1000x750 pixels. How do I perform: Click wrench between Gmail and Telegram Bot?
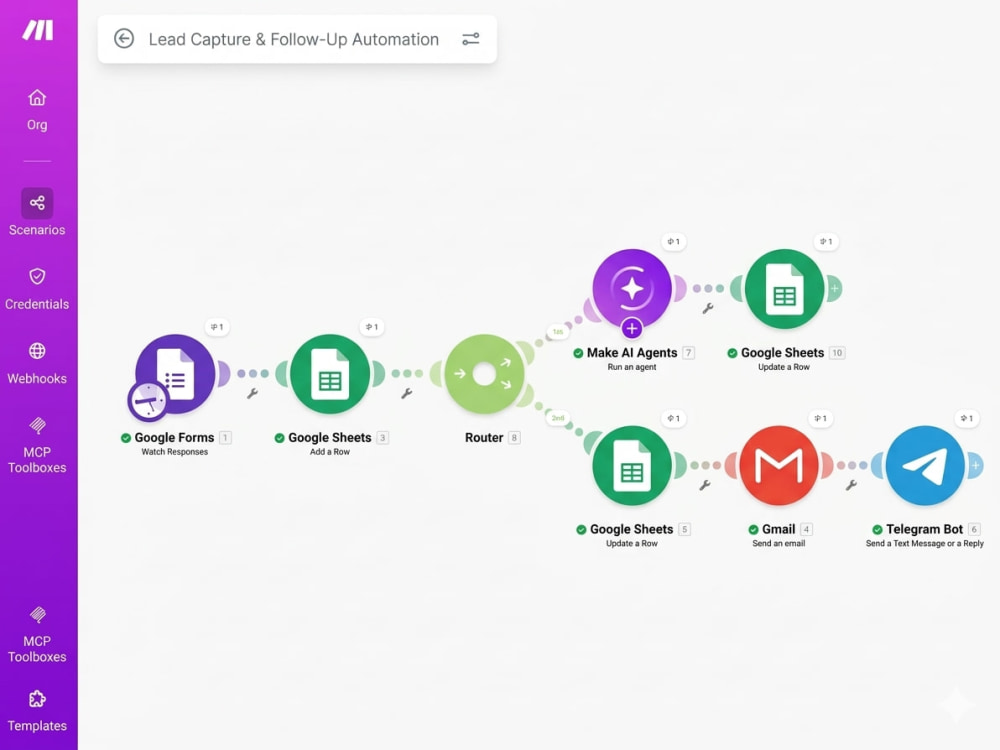pos(851,485)
